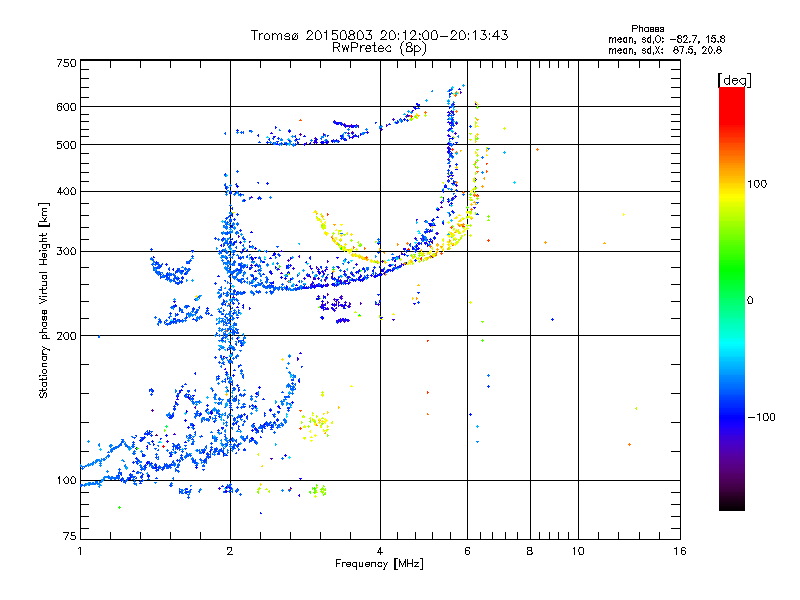Click the x-axis tick label '1'
800x600 pixels.
(80, 551)
